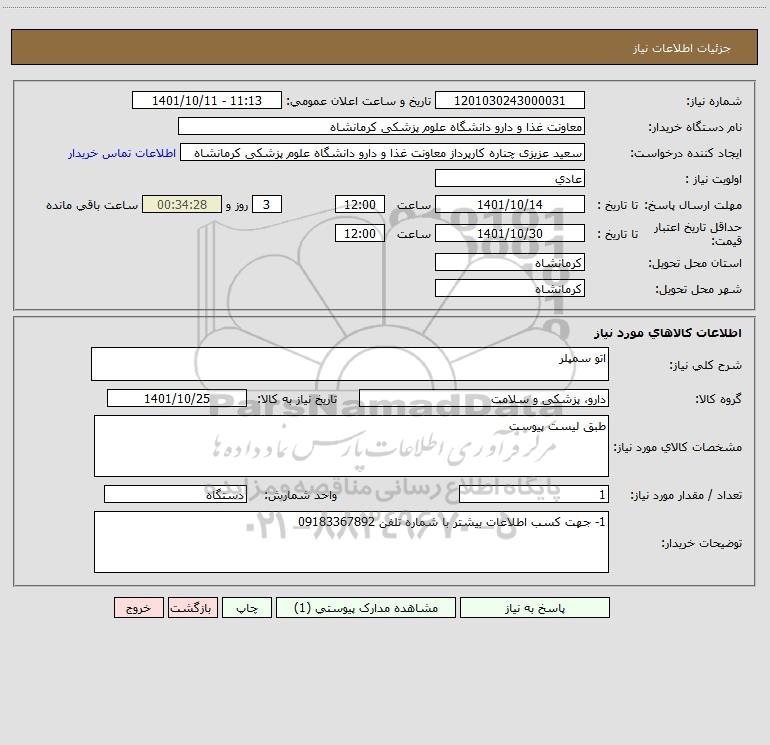Image resolution: width=770 pixels, height=745 pixels.
Task: Click the توضیحات خریدار label
Action: [x=701, y=543]
